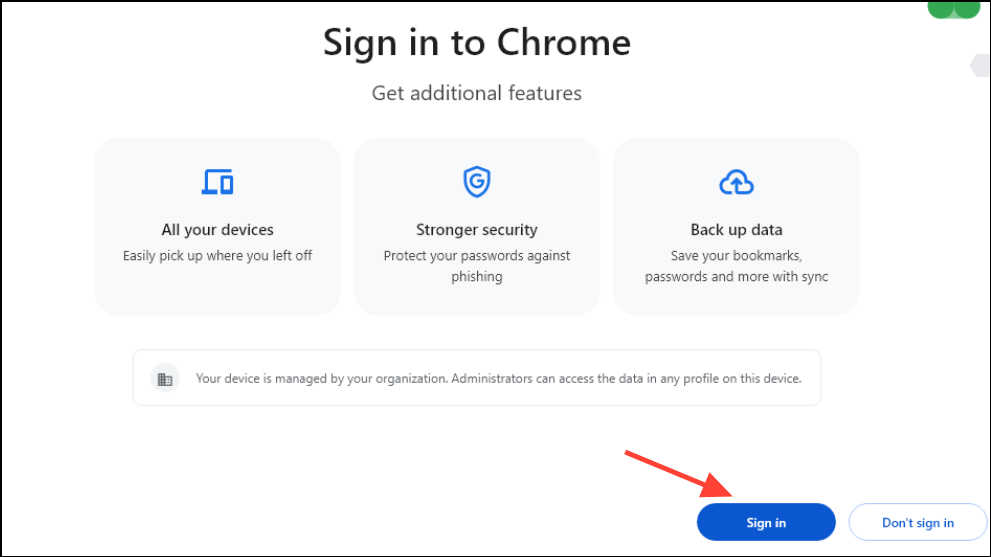This screenshot has height=557, width=991.
Task: Select the All your devices heading
Action: point(217,230)
